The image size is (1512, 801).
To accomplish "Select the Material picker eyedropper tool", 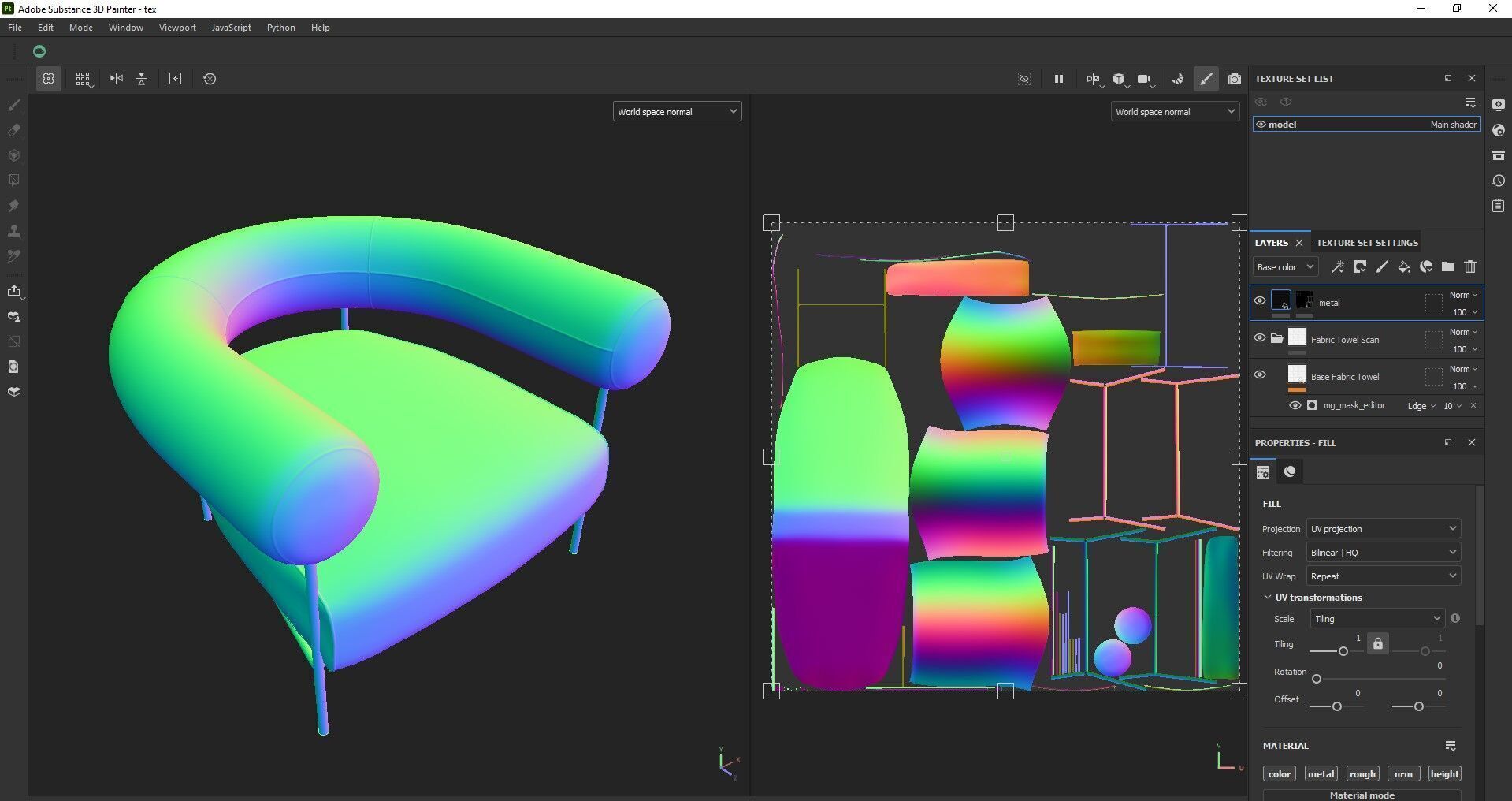I will point(14,256).
